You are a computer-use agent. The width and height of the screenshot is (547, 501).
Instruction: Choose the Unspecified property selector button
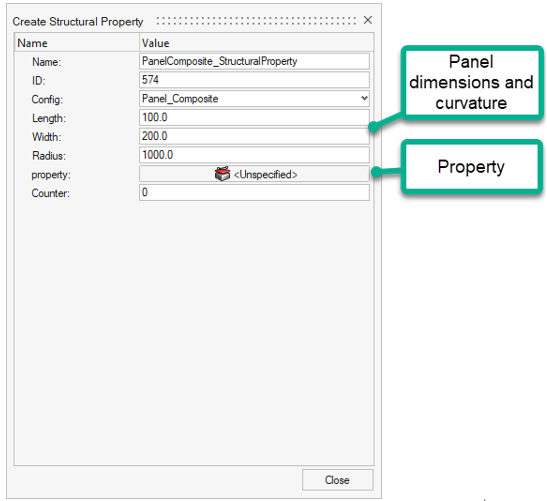tap(254, 174)
